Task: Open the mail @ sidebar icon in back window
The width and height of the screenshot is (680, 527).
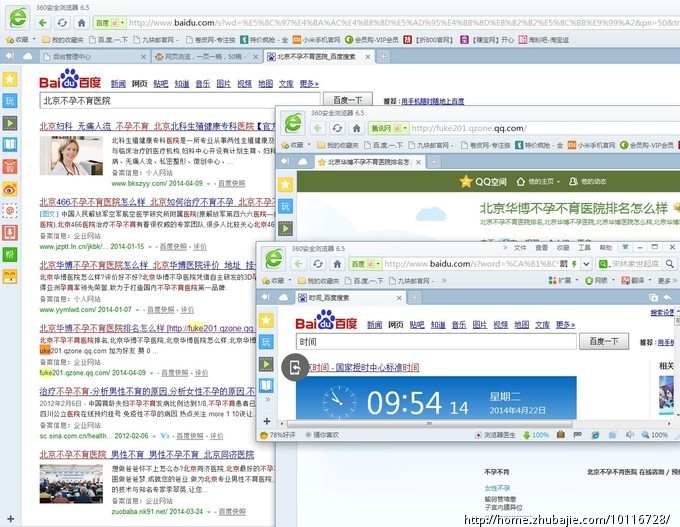Action: (x=10, y=211)
